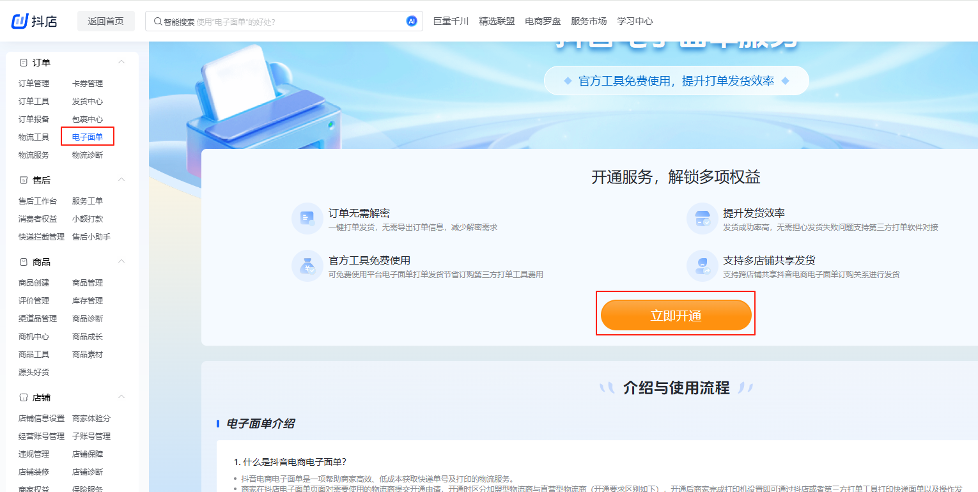Go to 学习中心 in top navigation
Image resolution: width=978 pixels, height=492 pixels.
coord(633,20)
